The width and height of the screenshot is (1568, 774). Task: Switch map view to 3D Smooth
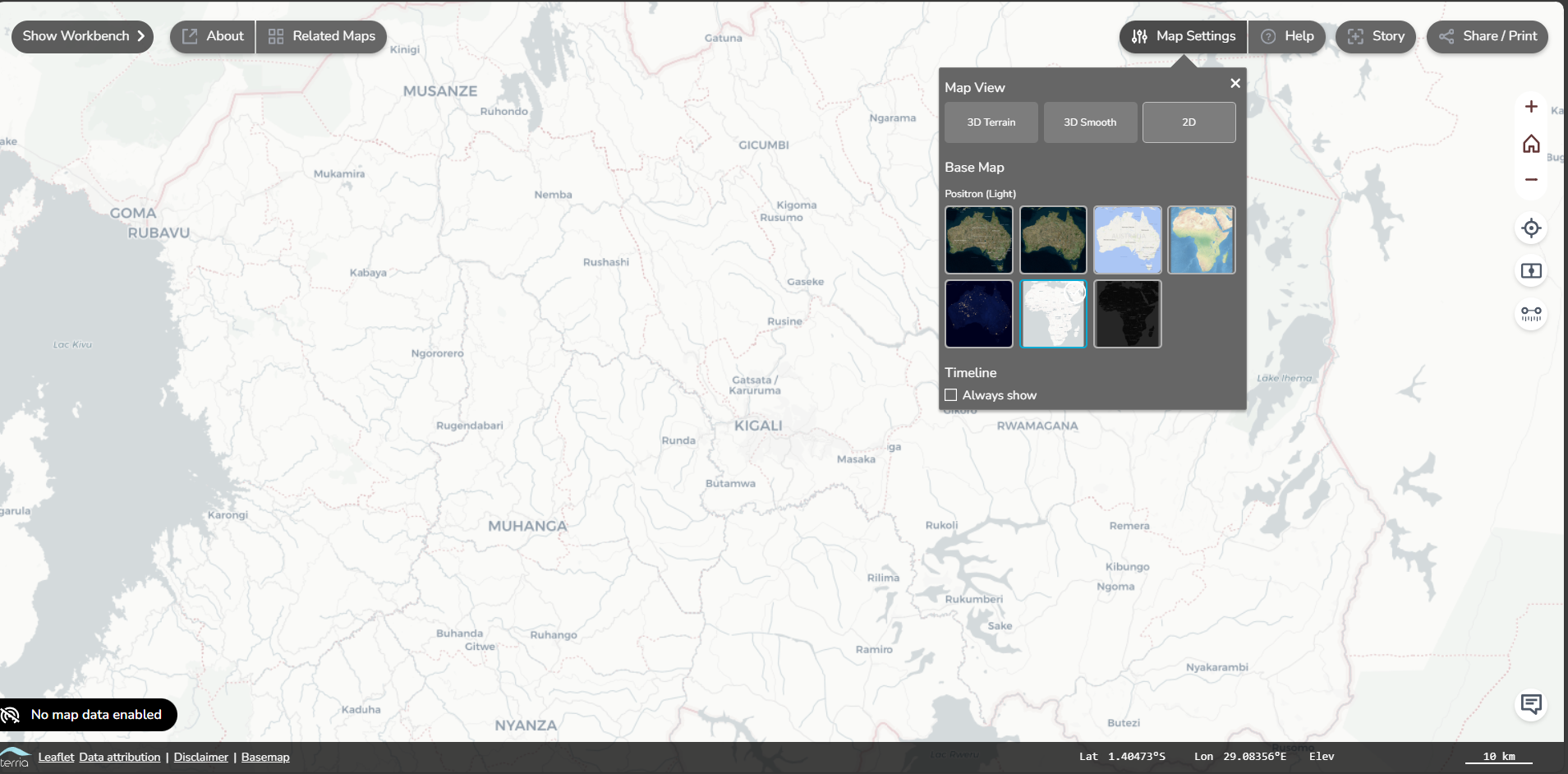pyautogui.click(x=1090, y=122)
